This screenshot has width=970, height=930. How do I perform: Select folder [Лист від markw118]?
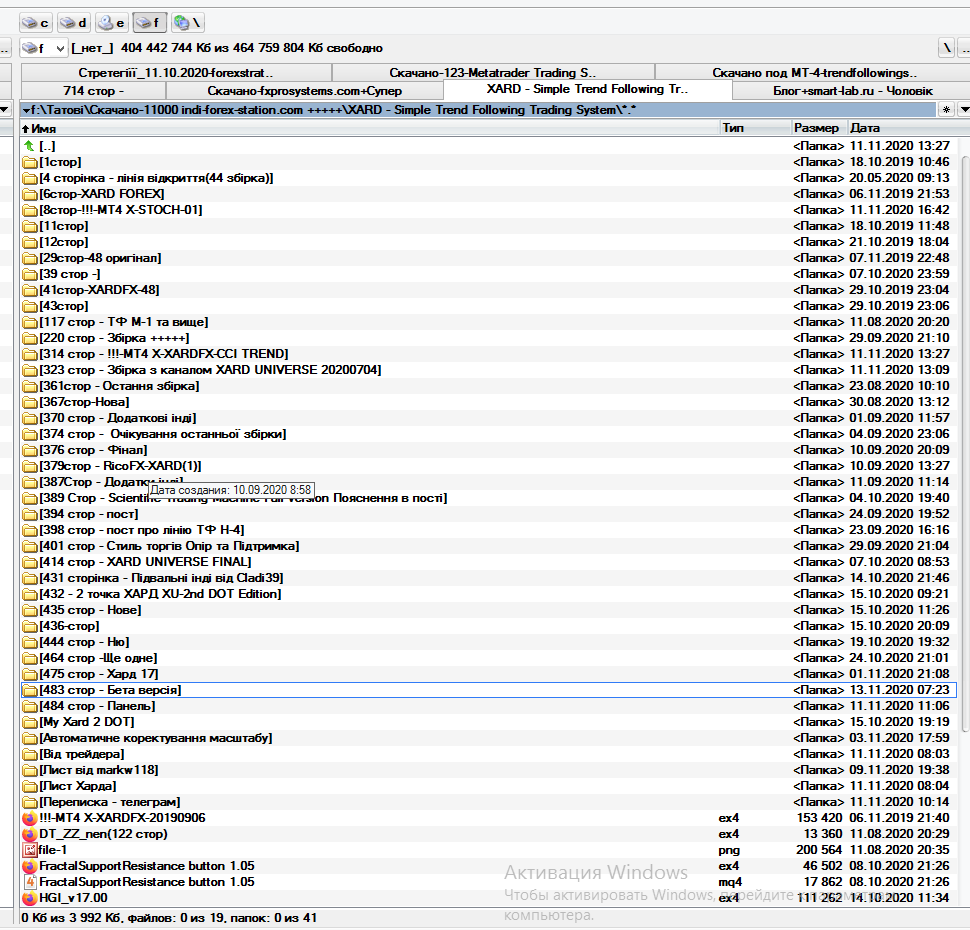coord(489,770)
